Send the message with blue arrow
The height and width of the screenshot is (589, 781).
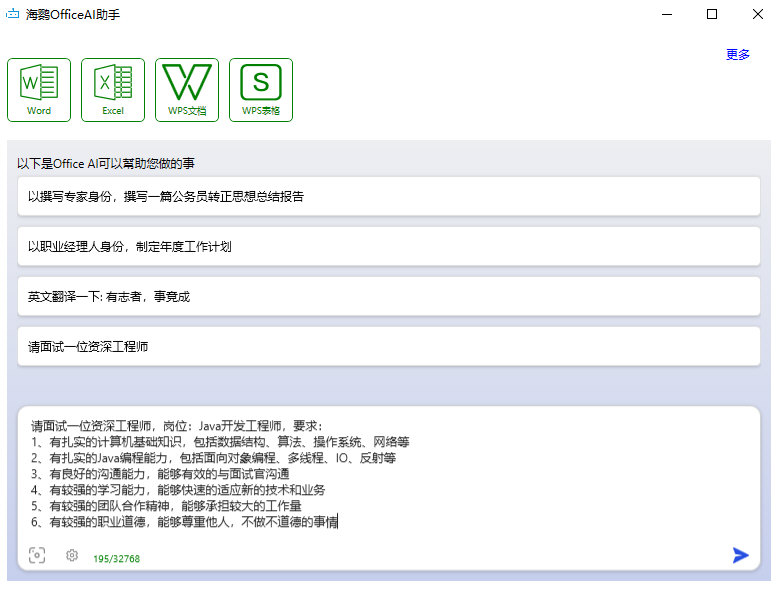pos(741,555)
